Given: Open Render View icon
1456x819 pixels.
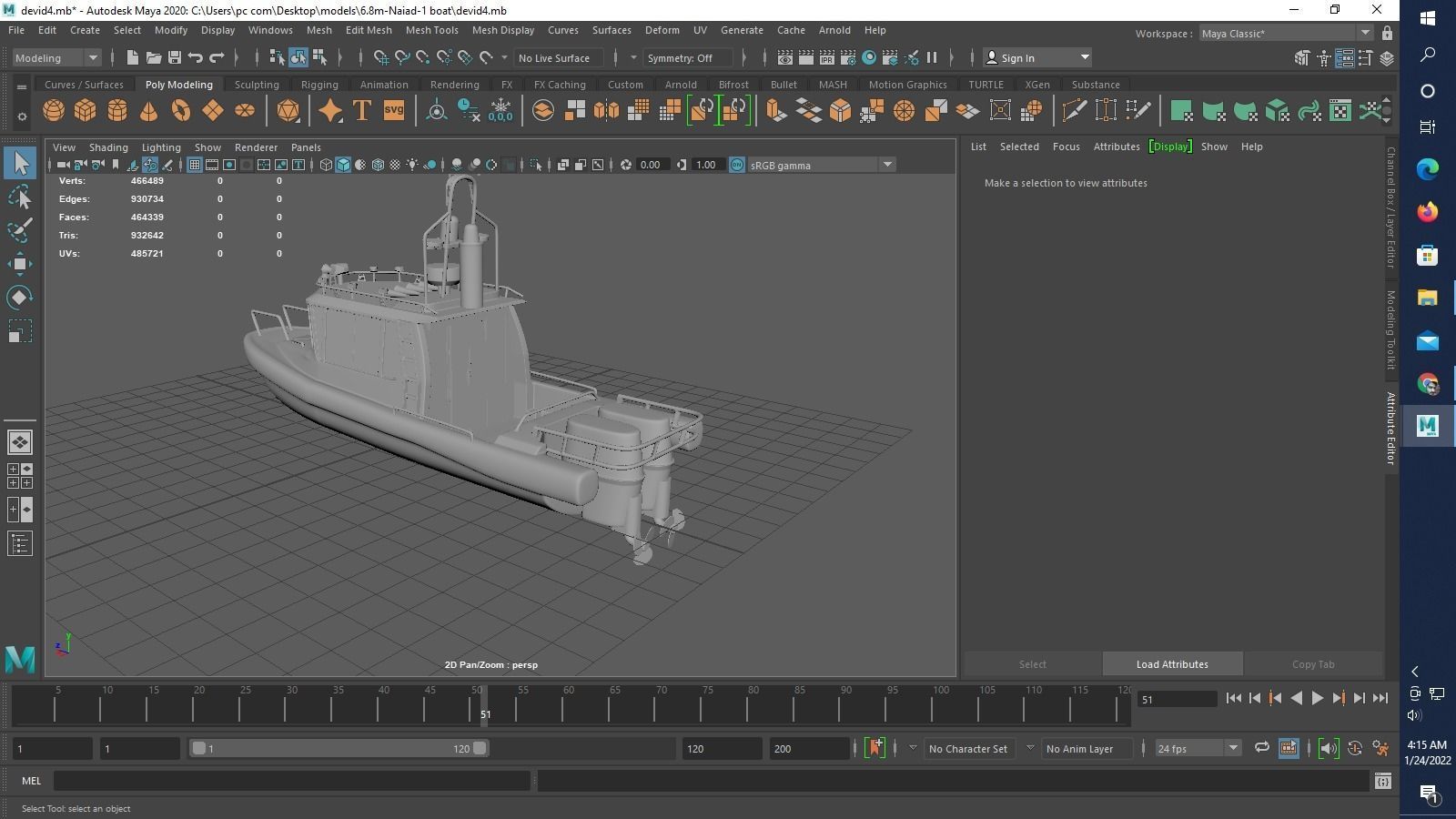Looking at the screenshot, I should pyautogui.click(x=785, y=57).
